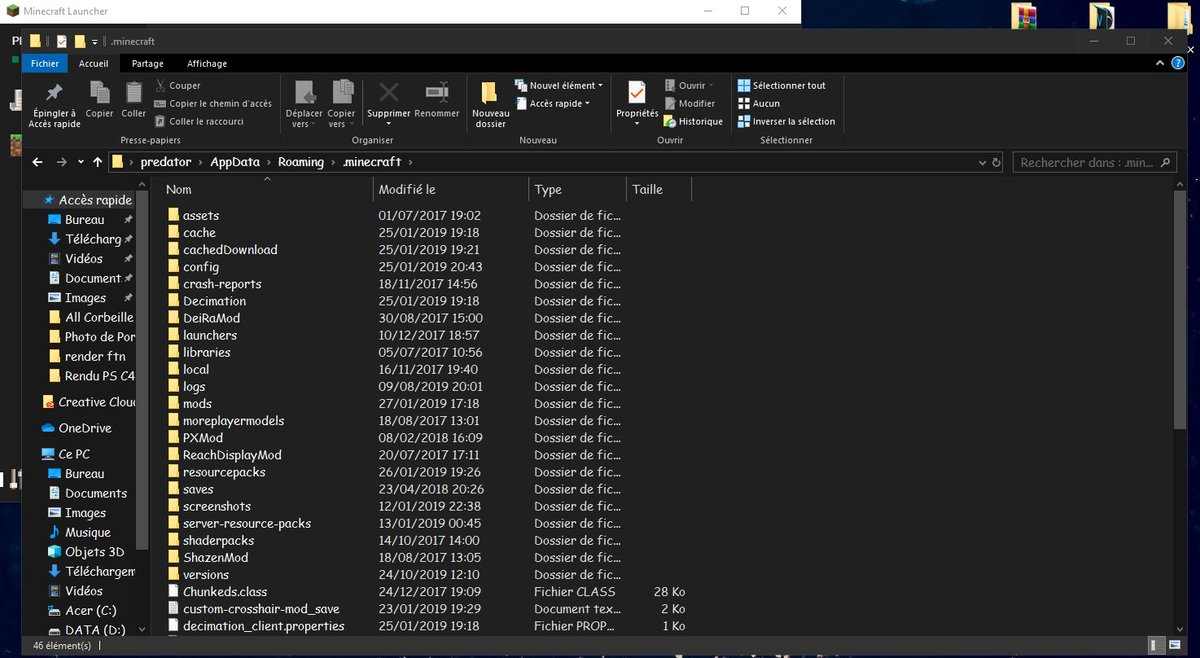Switch to the Affichage tab
This screenshot has height=658, width=1200.
(x=207, y=63)
